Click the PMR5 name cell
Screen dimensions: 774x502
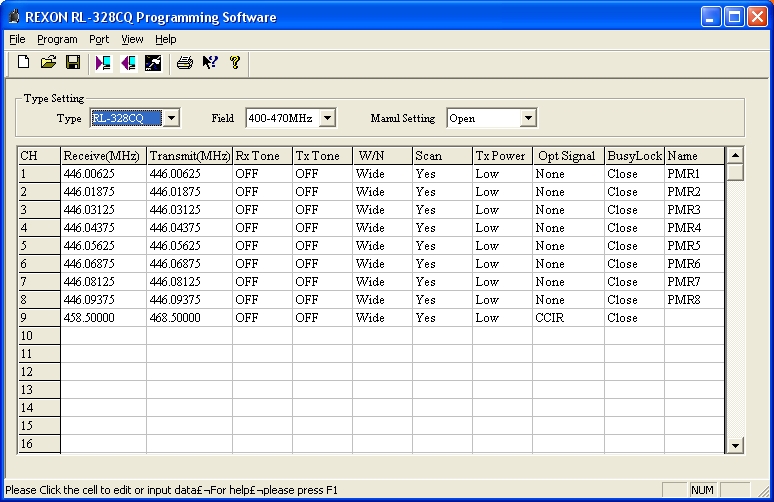tap(695, 246)
